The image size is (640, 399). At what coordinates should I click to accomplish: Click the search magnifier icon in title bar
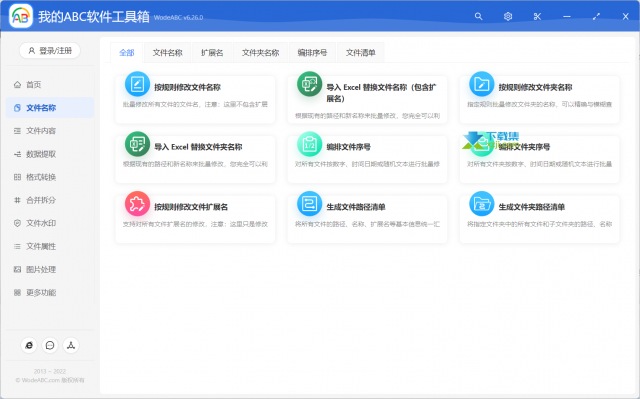[478, 16]
